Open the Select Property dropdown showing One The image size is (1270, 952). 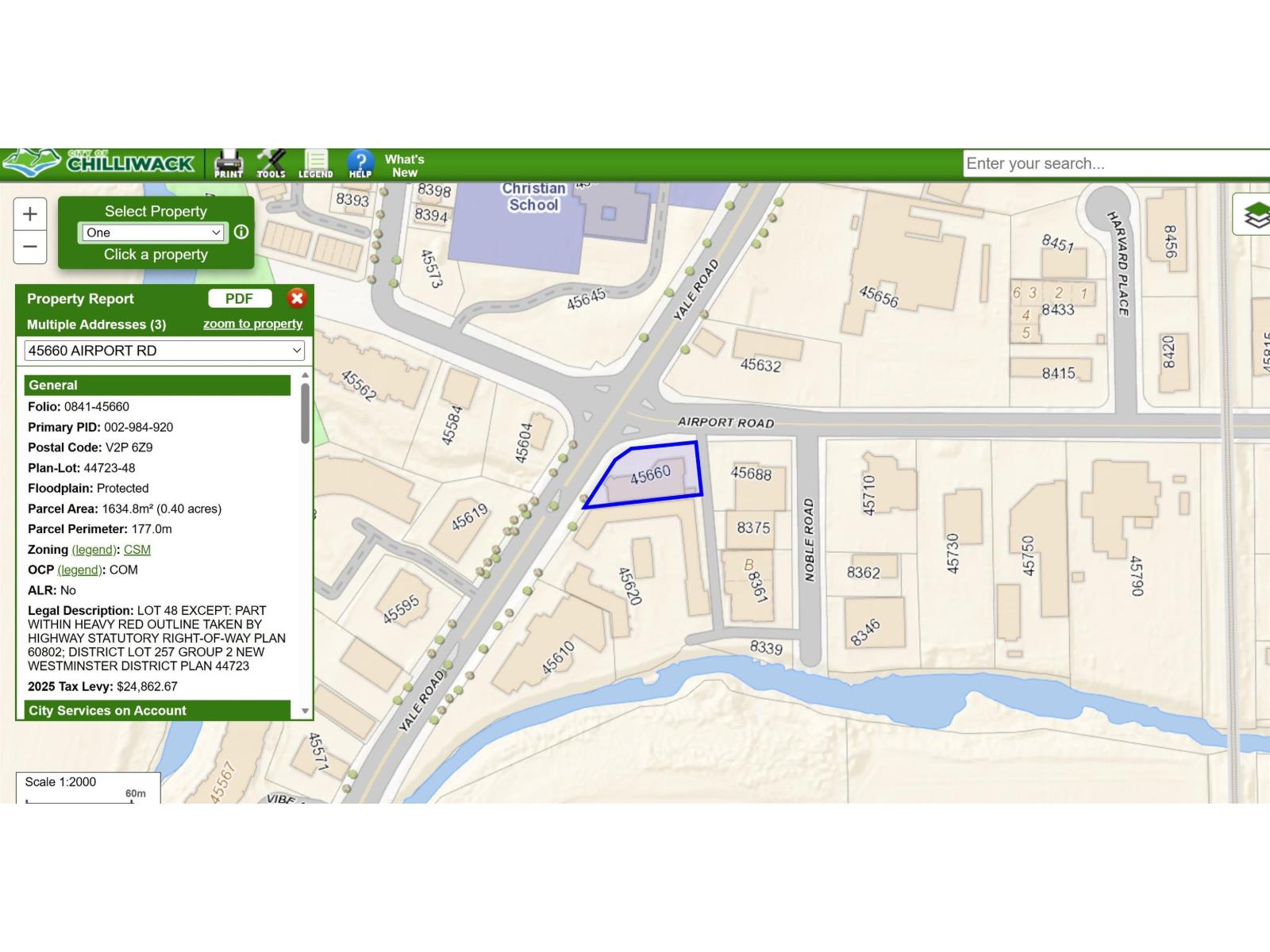[152, 232]
